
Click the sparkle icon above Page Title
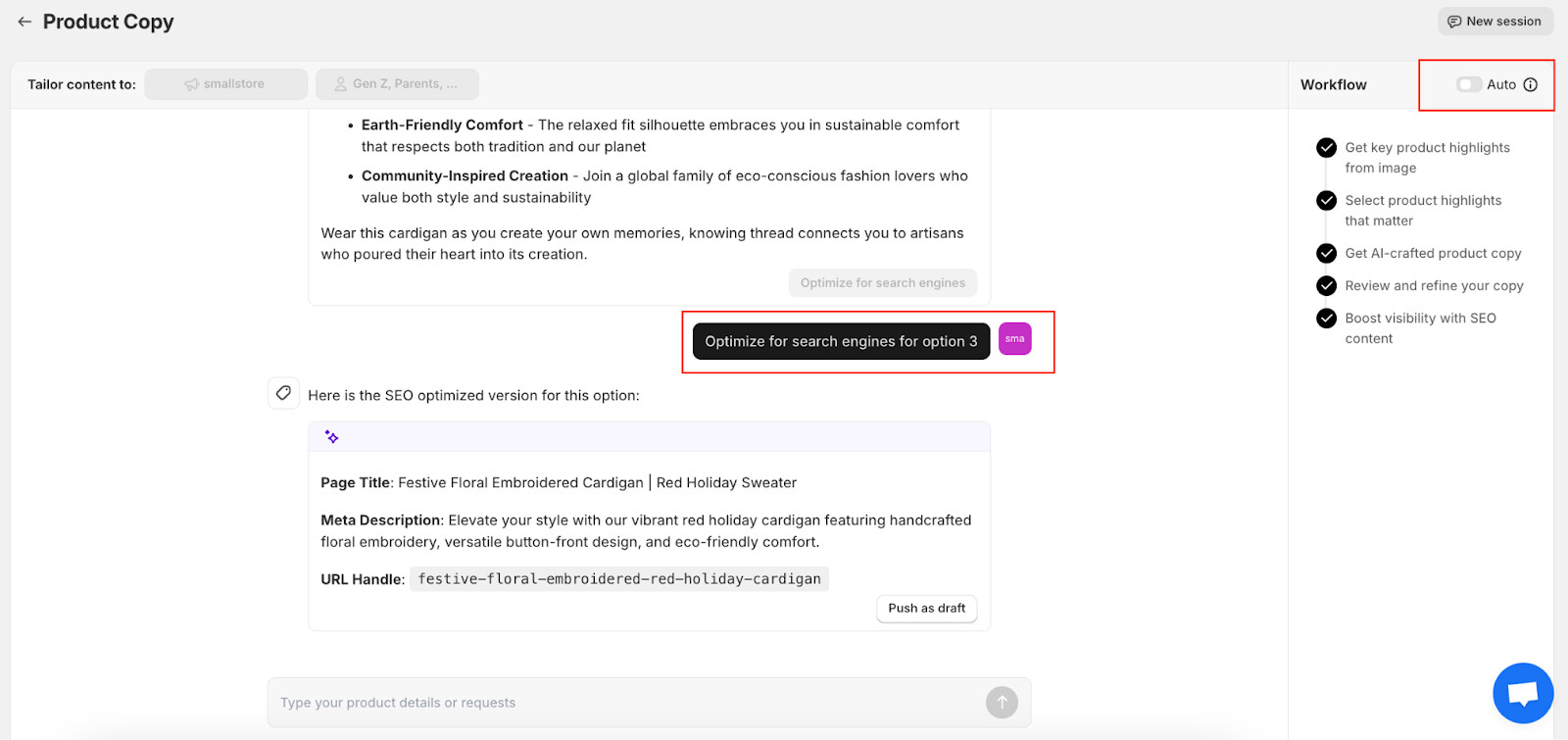point(332,437)
